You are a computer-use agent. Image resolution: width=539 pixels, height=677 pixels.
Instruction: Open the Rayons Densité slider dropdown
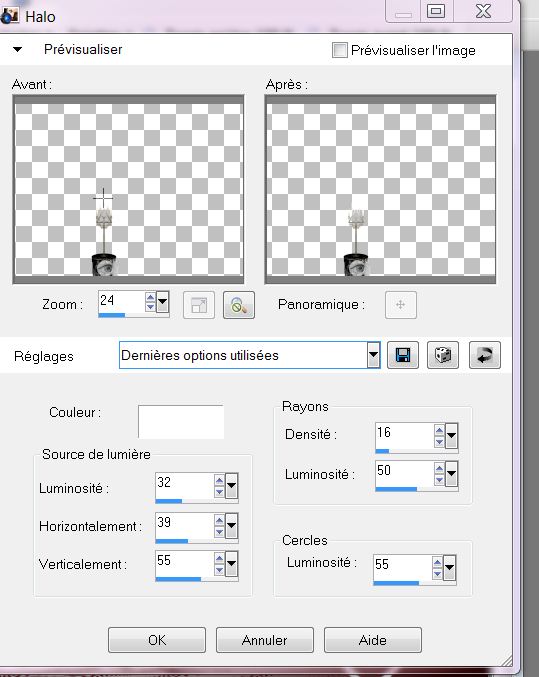point(451,435)
